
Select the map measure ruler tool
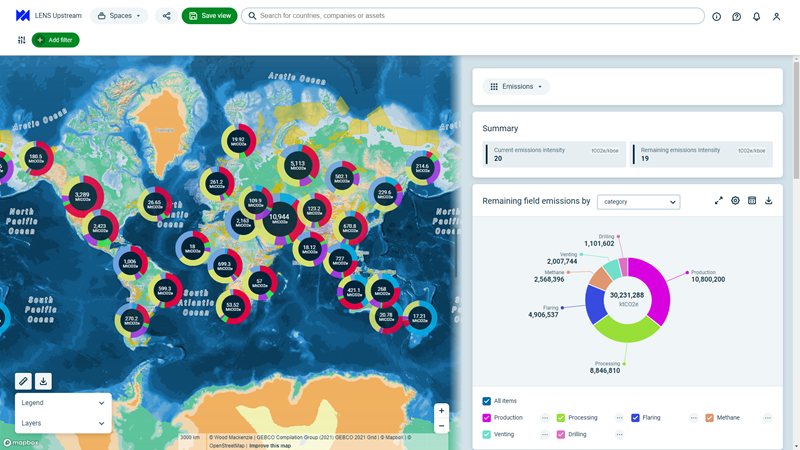pyautogui.click(x=23, y=381)
